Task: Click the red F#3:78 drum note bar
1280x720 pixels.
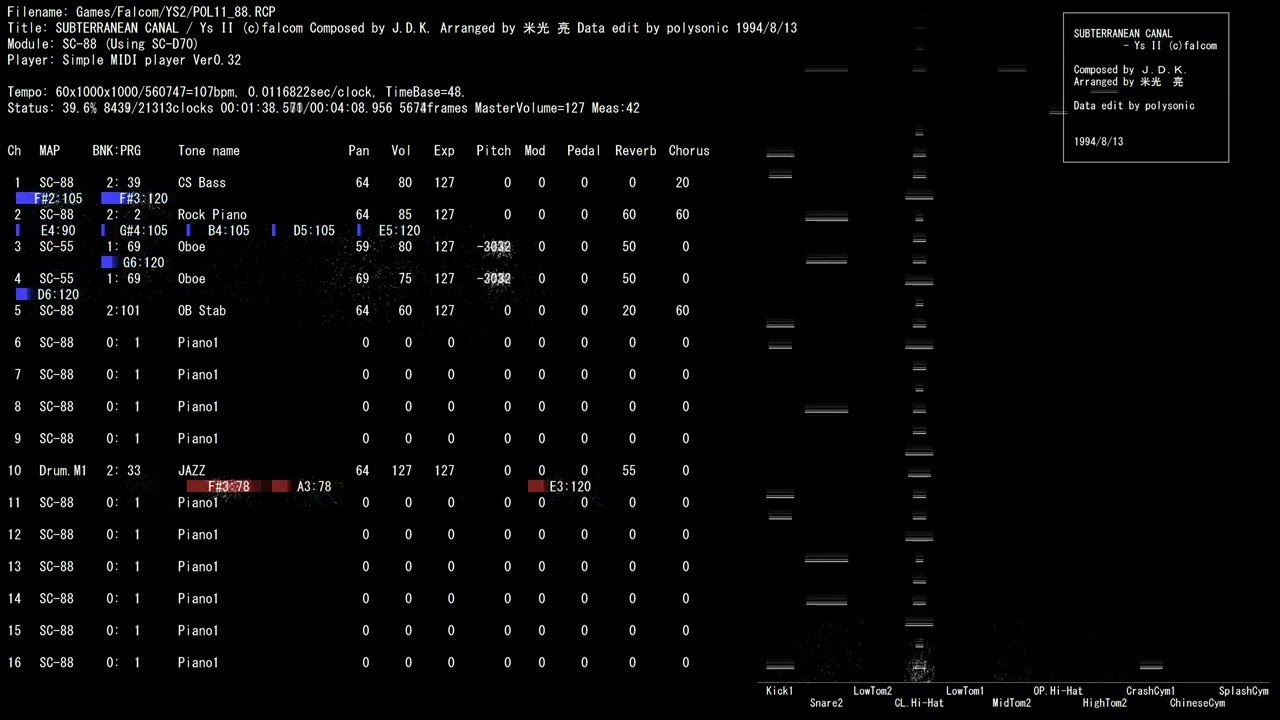Action: coord(224,486)
